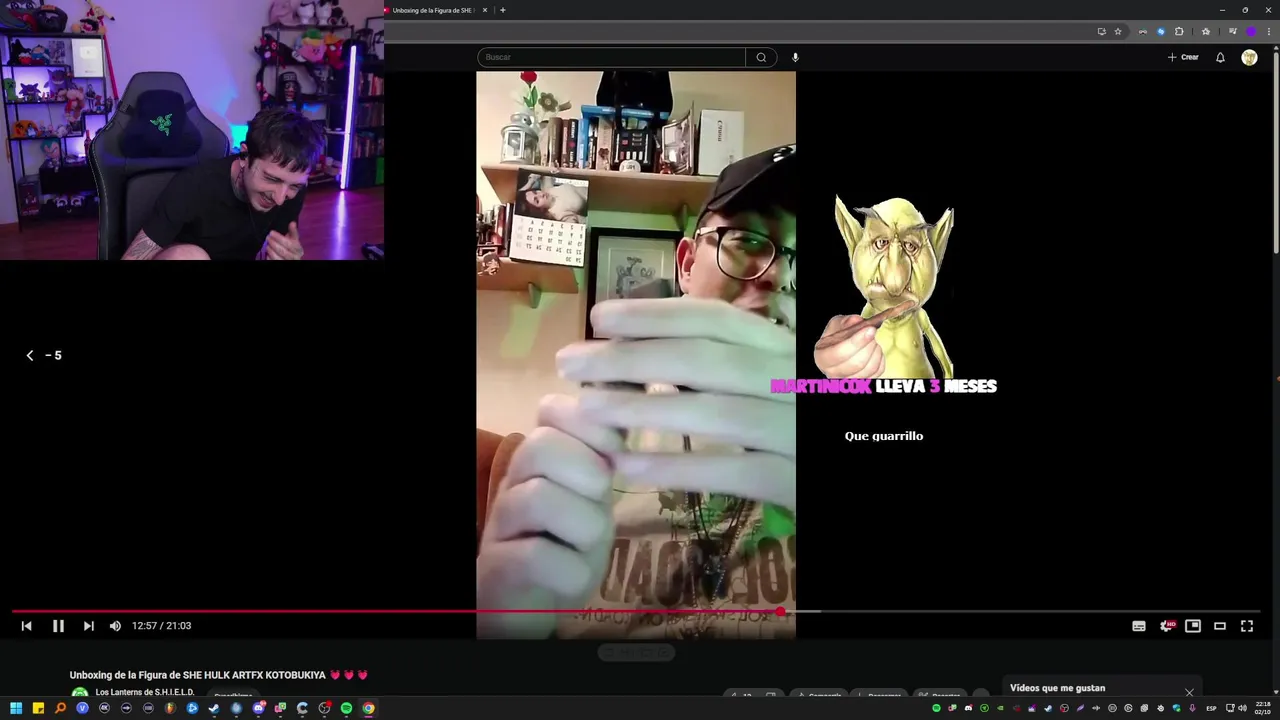Open the system volume tray icon

pos(1242,708)
